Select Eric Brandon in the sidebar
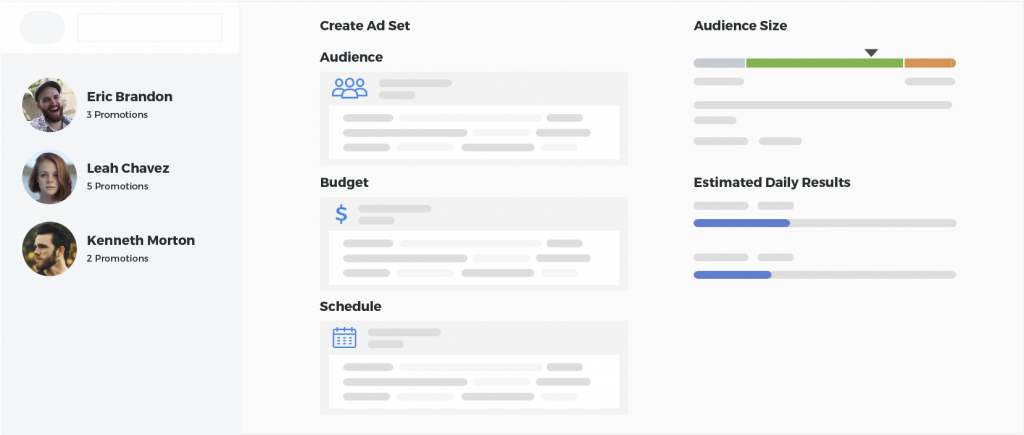 click(x=130, y=97)
